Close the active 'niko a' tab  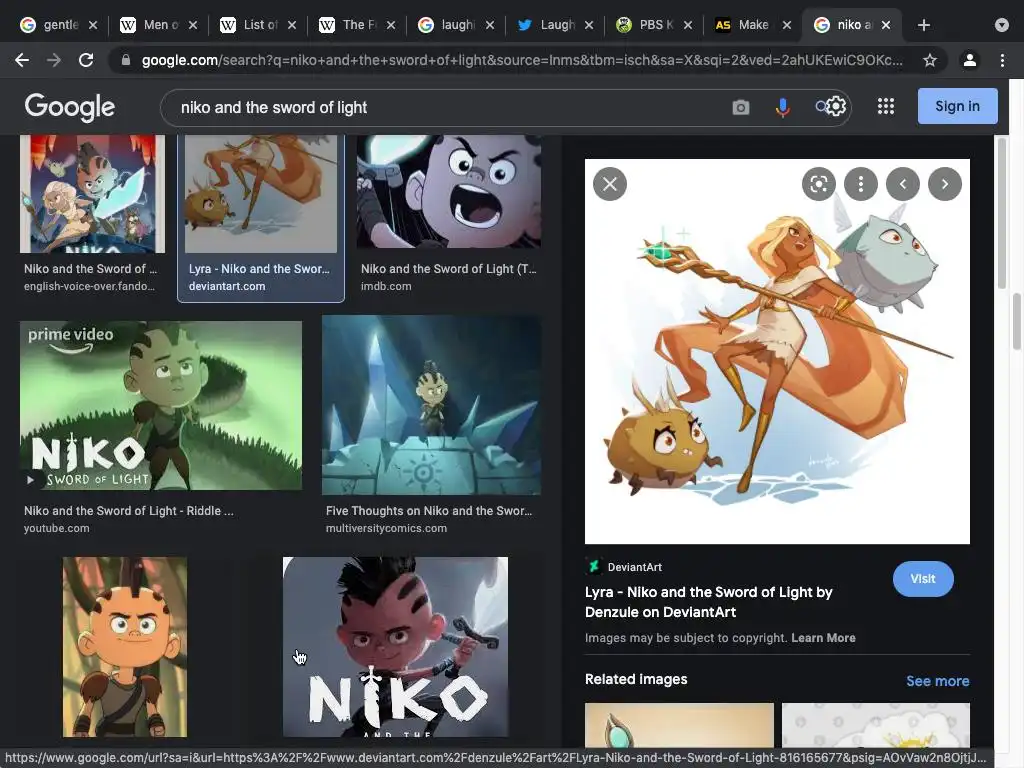(x=886, y=25)
